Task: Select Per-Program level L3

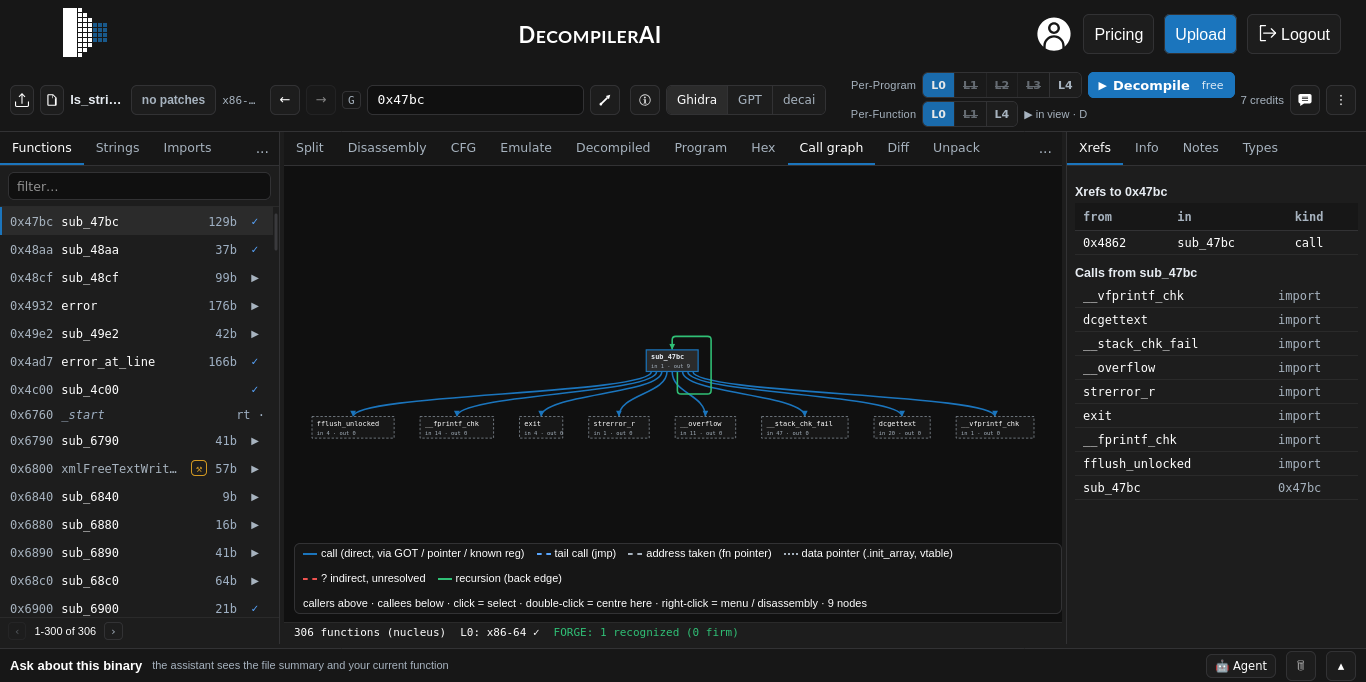Action: tap(1034, 85)
